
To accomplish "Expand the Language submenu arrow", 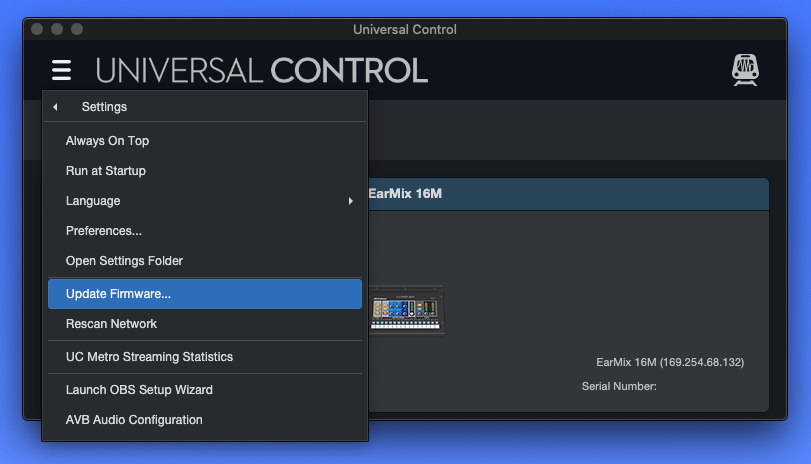I will coord(351,201).
